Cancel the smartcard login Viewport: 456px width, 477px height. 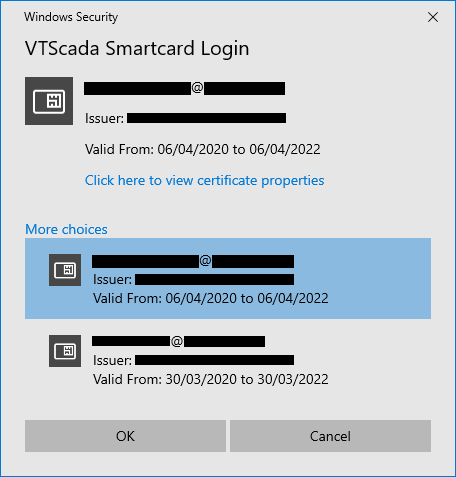coord(330,436)
